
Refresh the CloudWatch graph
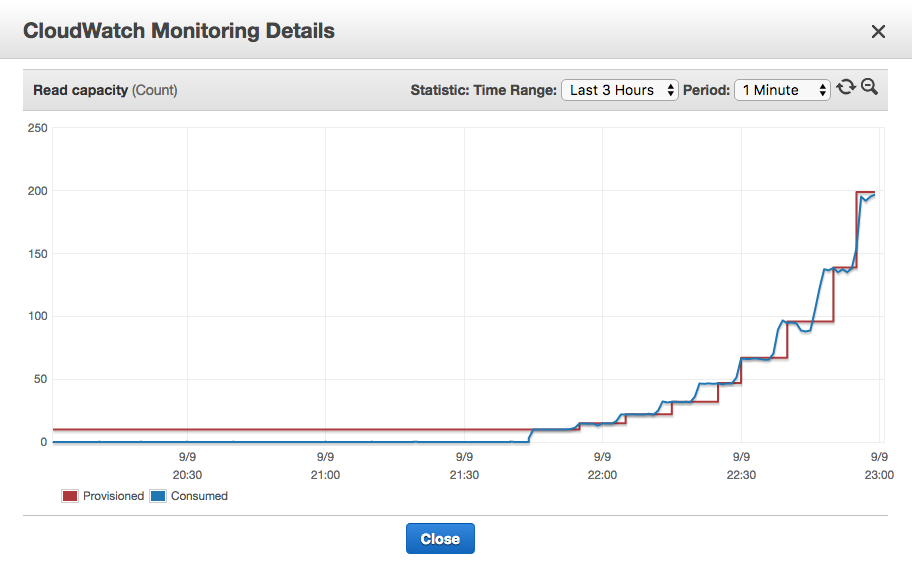click(x=846, y=88)
